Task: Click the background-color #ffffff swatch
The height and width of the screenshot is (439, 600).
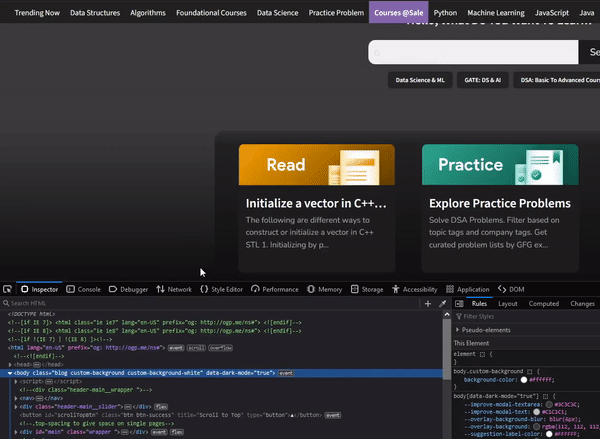Action: (524, 380)
